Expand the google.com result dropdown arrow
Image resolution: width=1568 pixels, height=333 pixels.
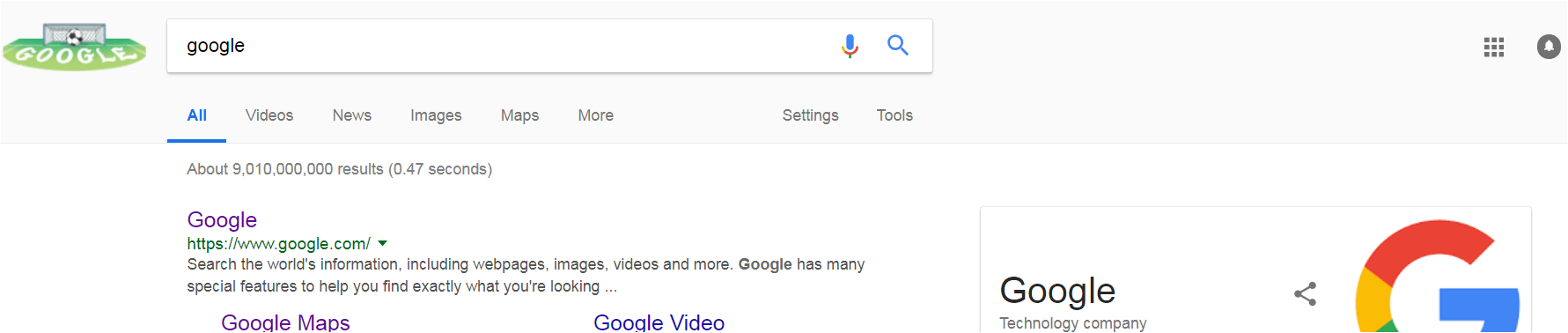click(382, 244)
